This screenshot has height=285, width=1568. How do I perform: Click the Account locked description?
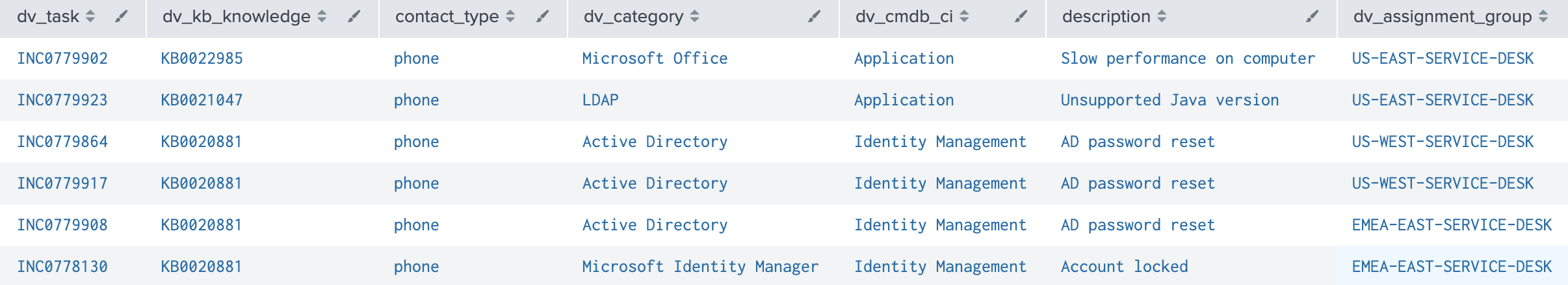[1124, 267]
